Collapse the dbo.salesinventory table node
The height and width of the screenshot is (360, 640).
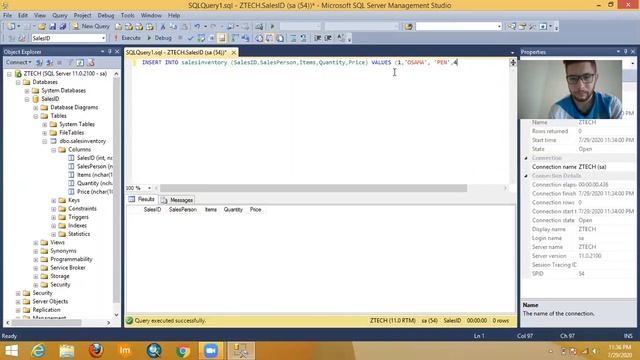[45, 141]
